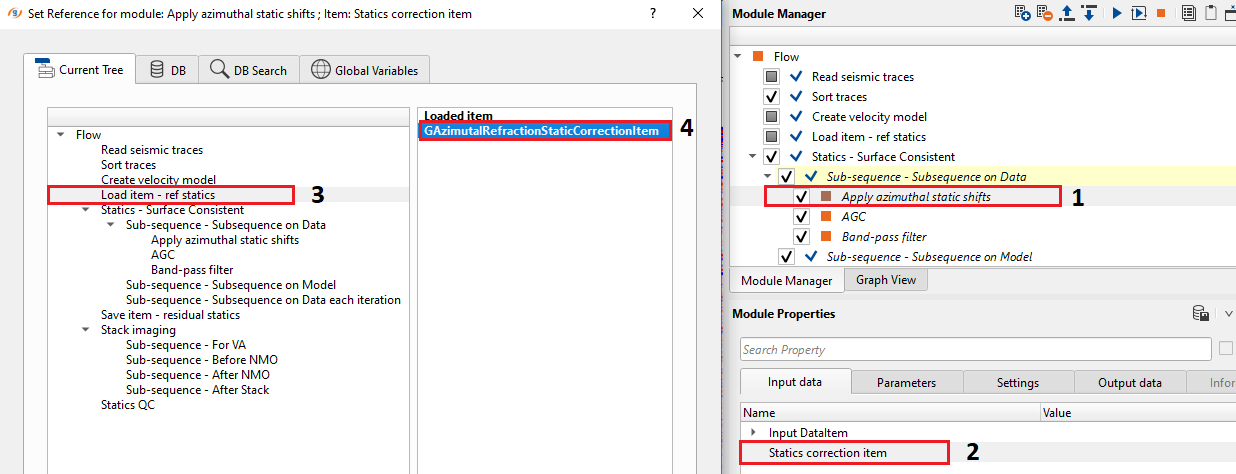The image size is (1236, 474).
Task: Move module up with blue up arrow
Action: (1067, 13)
